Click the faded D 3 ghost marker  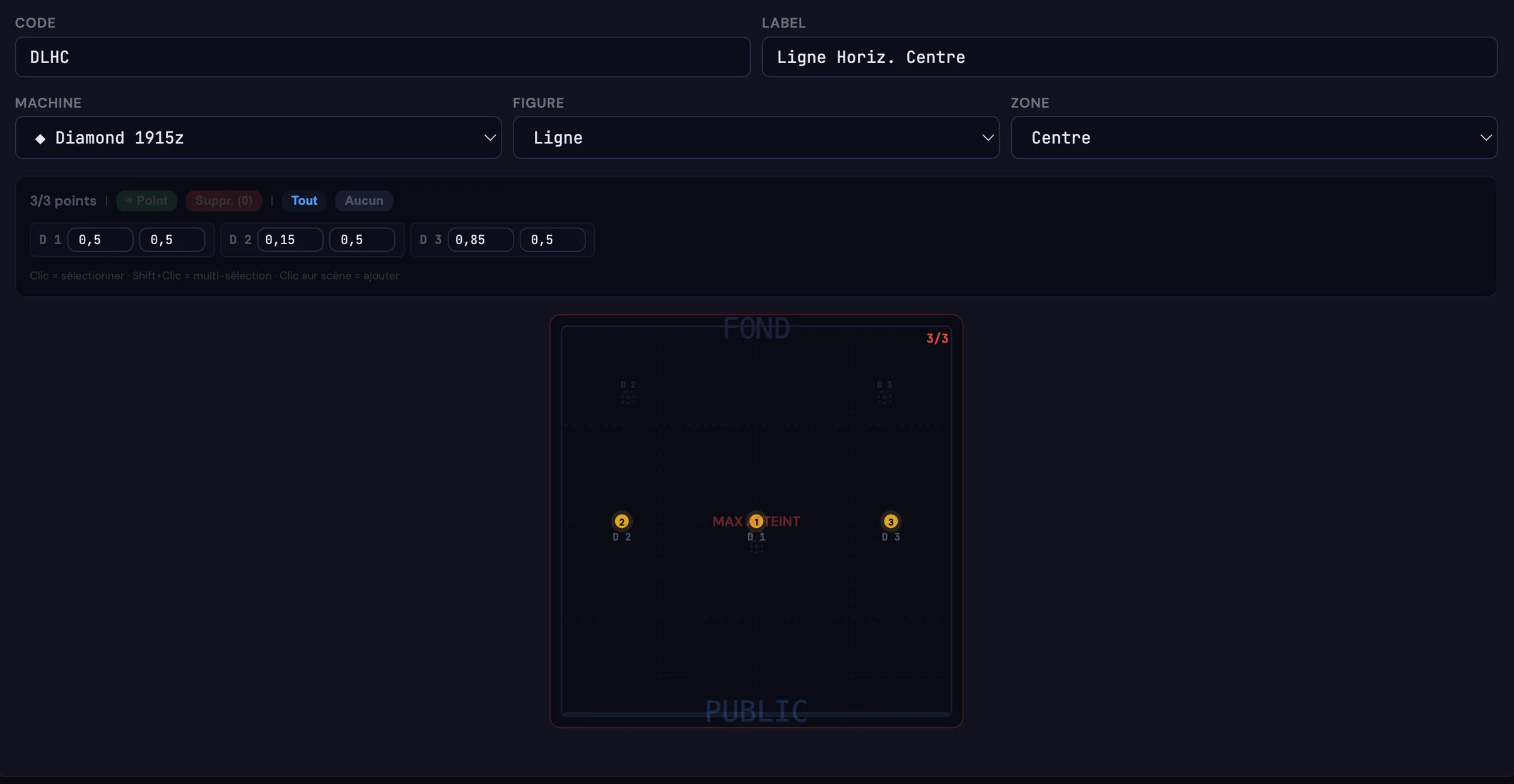coord(884,392)
